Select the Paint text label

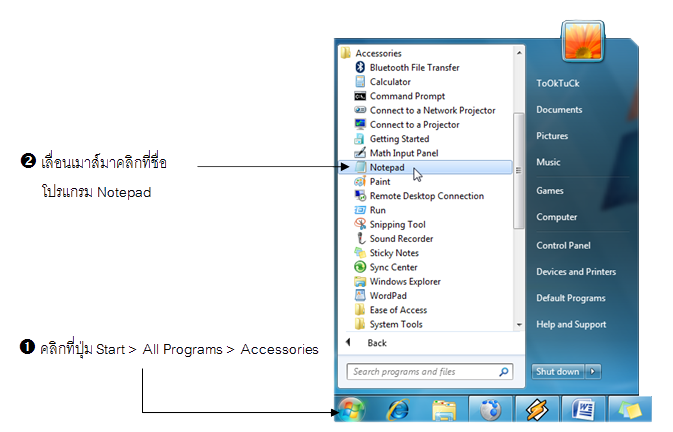click(380, 181)
